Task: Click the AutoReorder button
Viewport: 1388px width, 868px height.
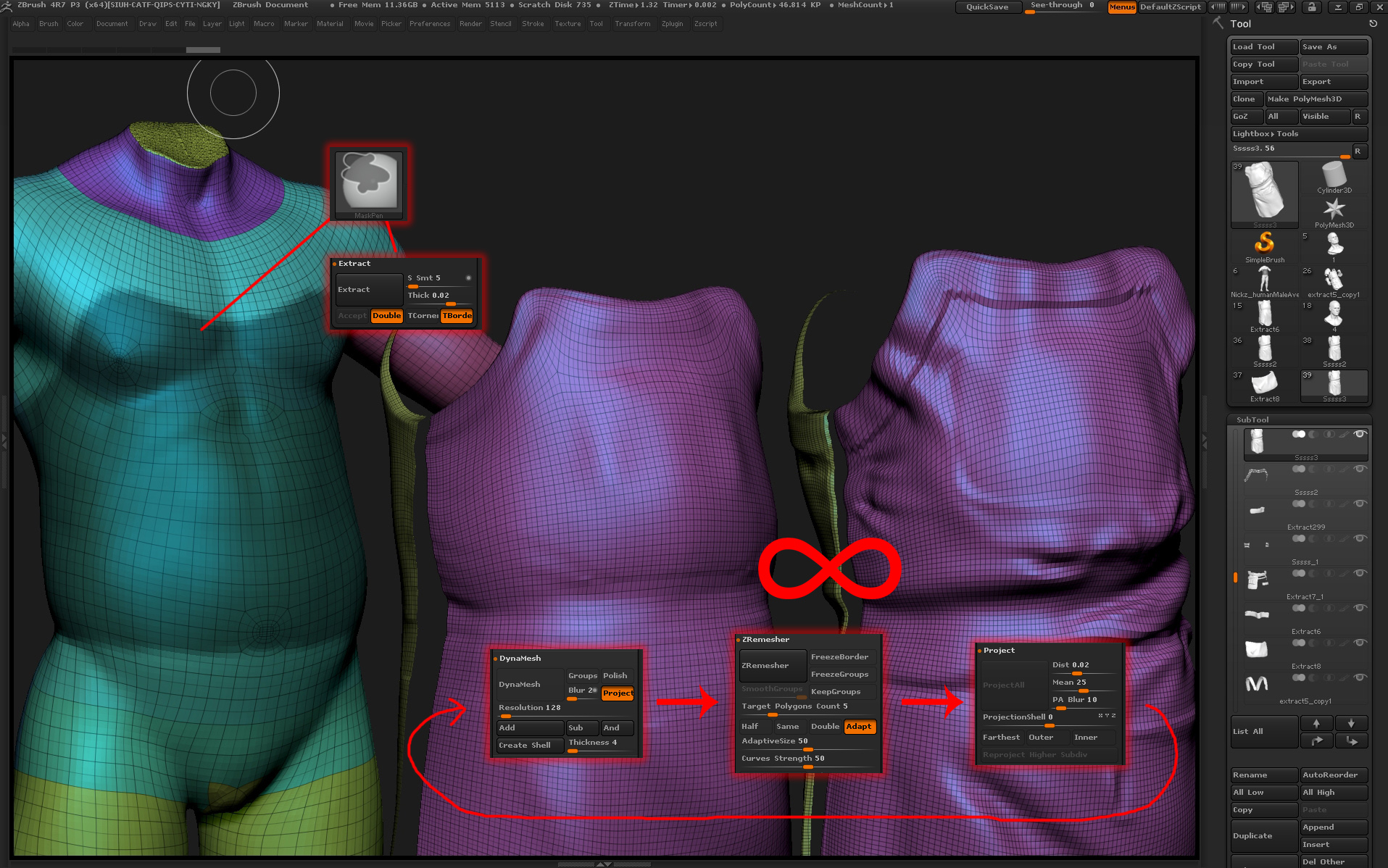Action: click(1334, 775)
